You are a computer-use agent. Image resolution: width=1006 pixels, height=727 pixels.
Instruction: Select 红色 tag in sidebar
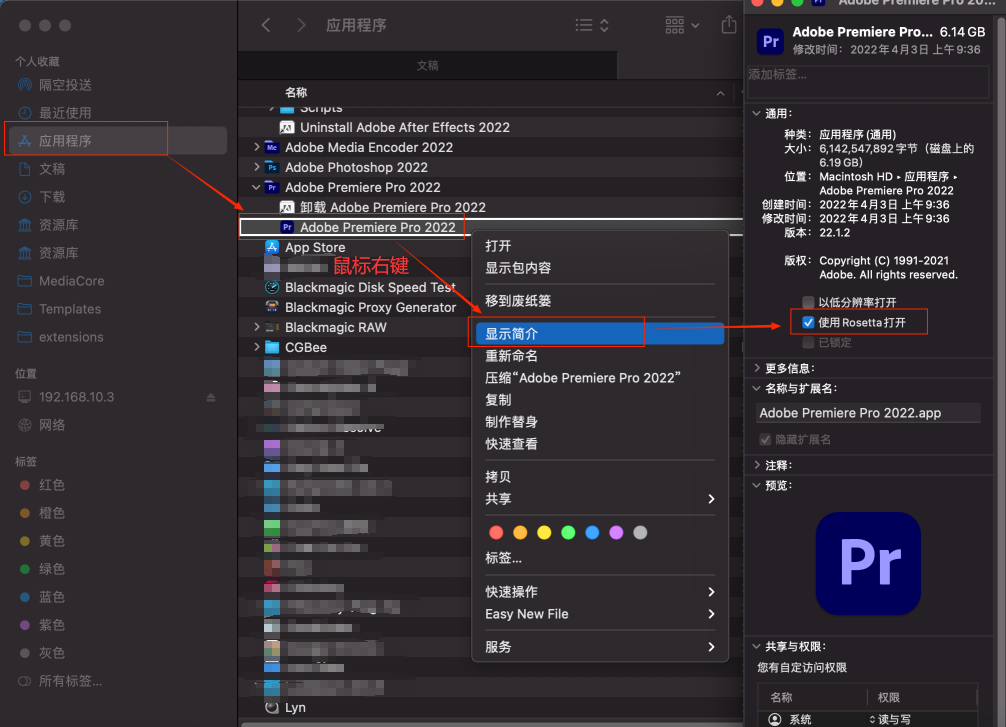42,485
